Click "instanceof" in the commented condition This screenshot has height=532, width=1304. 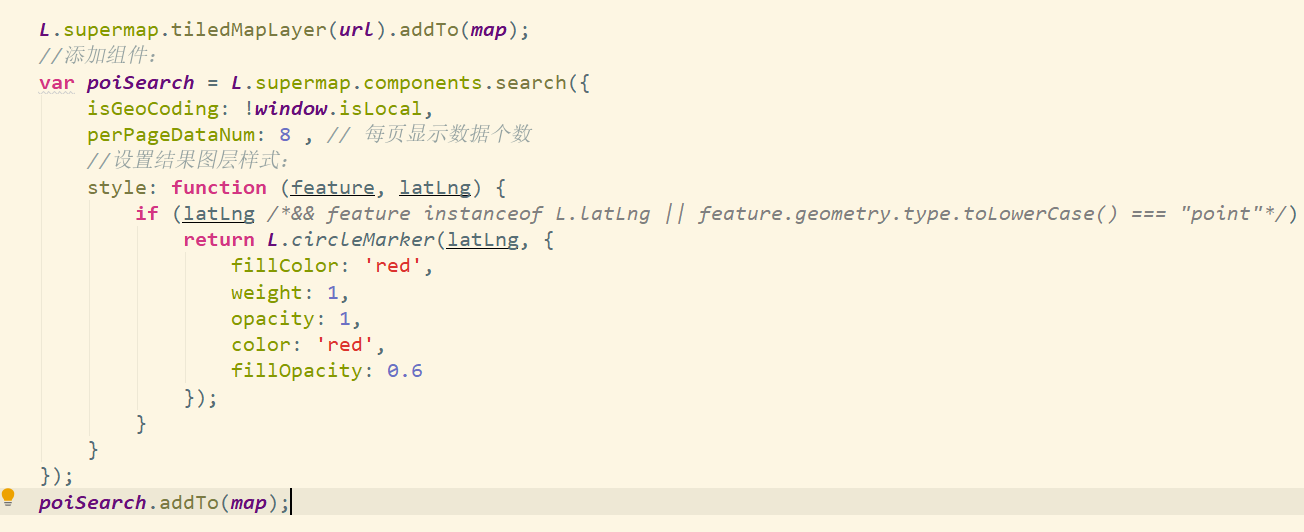coord(482,213)
